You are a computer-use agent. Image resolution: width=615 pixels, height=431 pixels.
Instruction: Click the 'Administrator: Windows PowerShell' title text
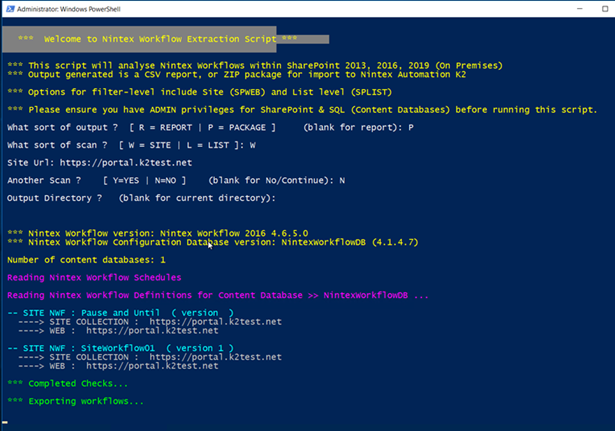click(69, 9)
